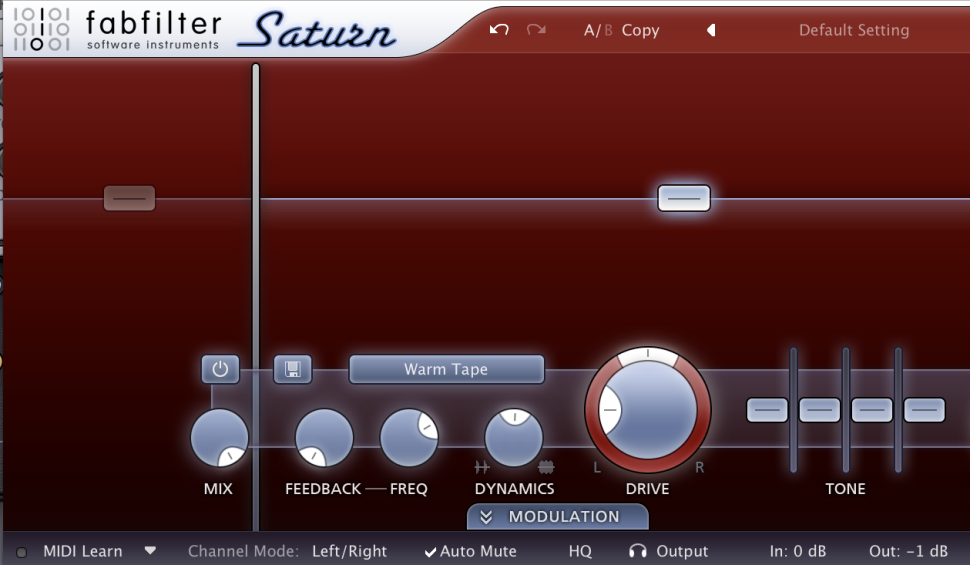
Task: Click the MIDI indicator light
Action: click(x=21, y=552)
